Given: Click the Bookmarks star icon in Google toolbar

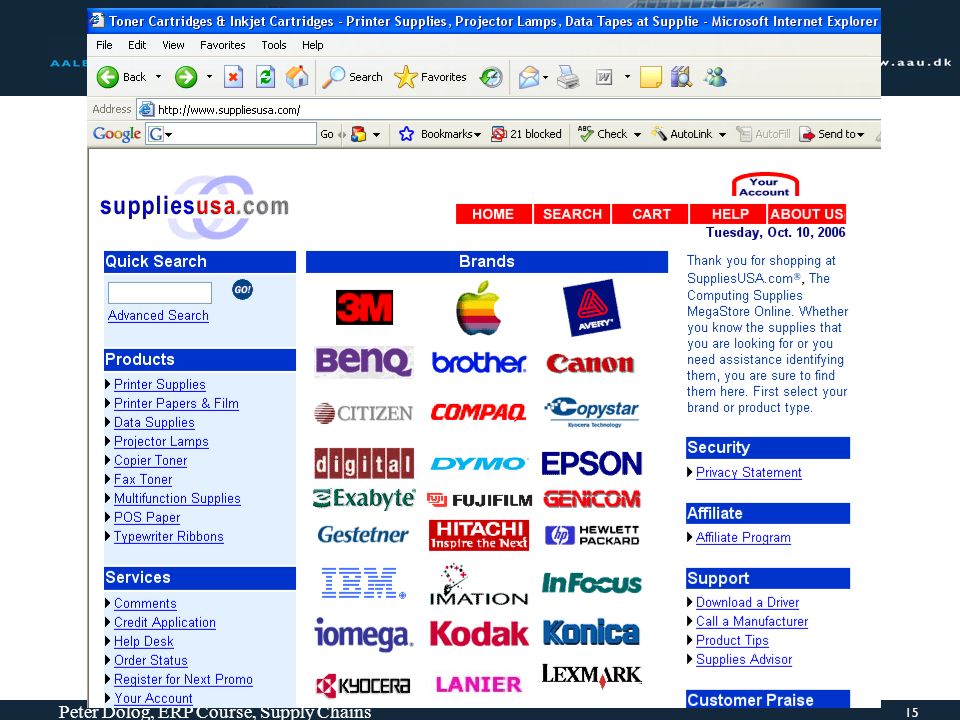Looking at the screenshot, I should tap(406, 134).
